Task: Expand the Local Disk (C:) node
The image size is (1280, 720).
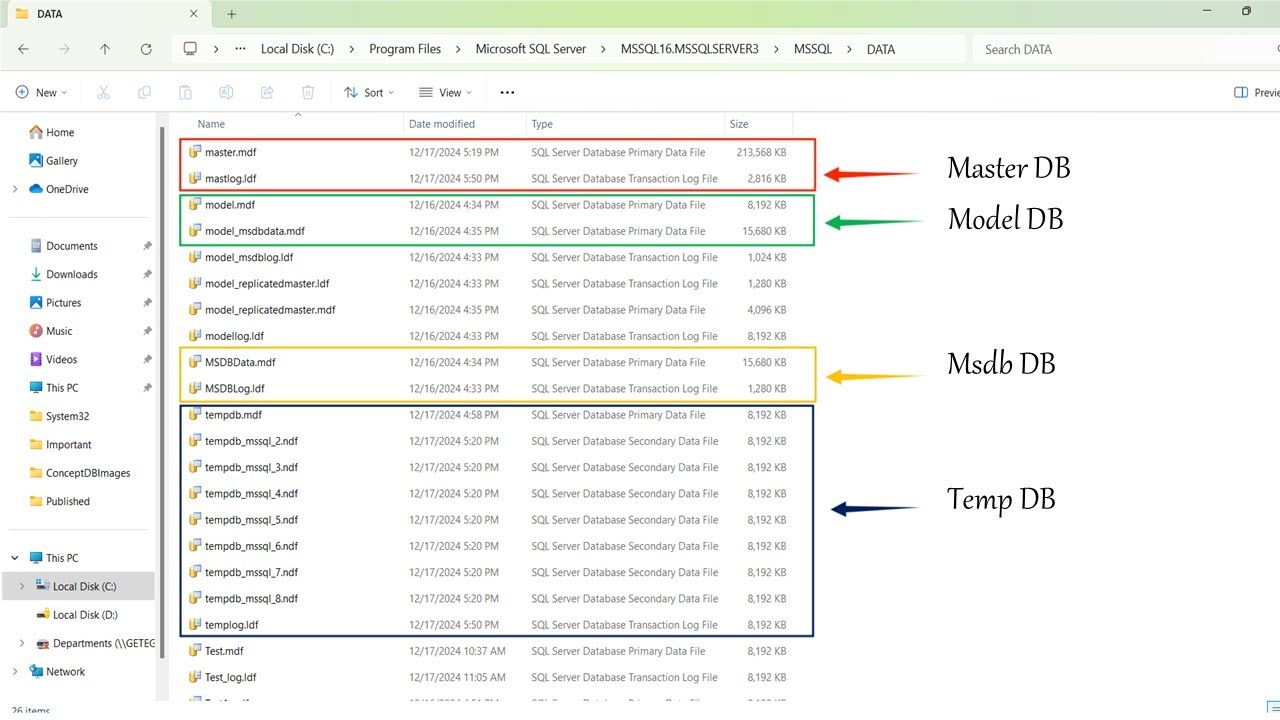Action: (x=23, y=587)
